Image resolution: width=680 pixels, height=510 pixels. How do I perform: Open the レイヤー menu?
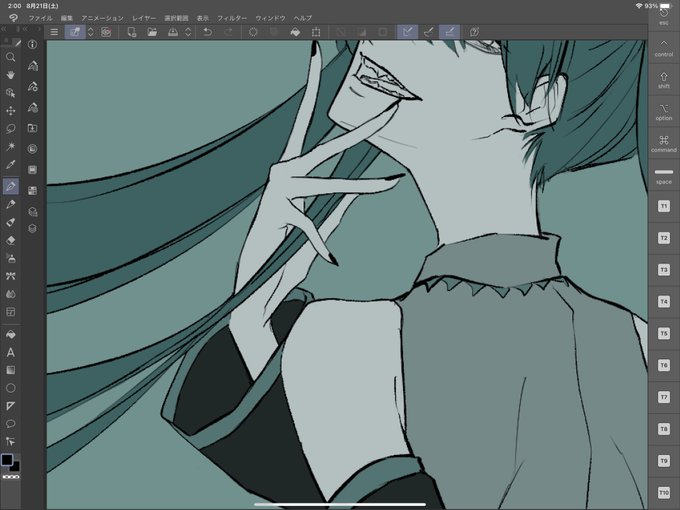144,18
